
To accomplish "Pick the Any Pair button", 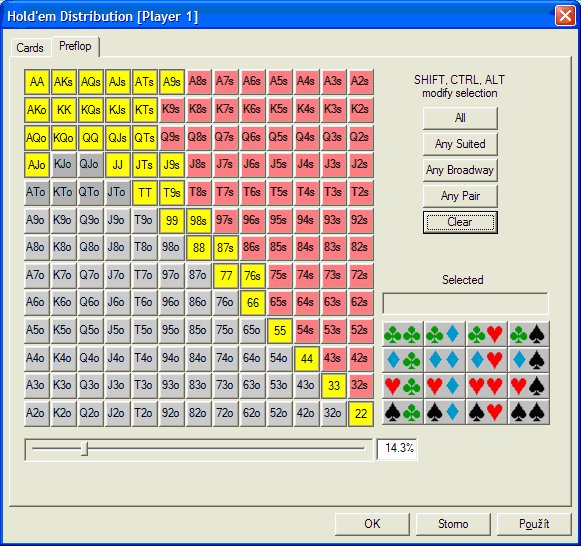I will coord(460,196).
